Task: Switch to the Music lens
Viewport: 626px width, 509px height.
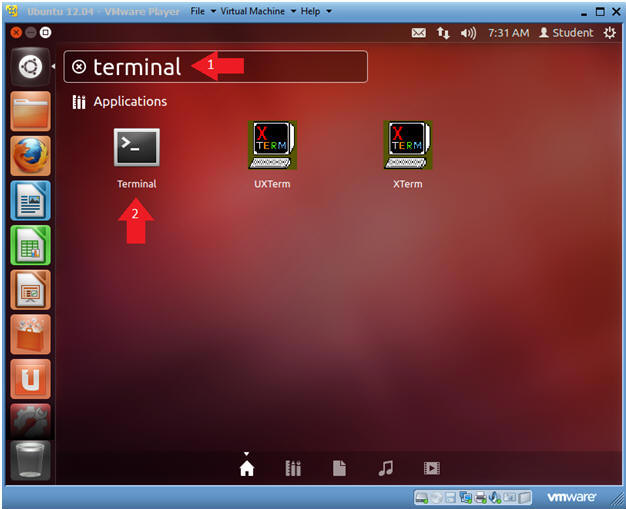Action: (x=386, y=468)
